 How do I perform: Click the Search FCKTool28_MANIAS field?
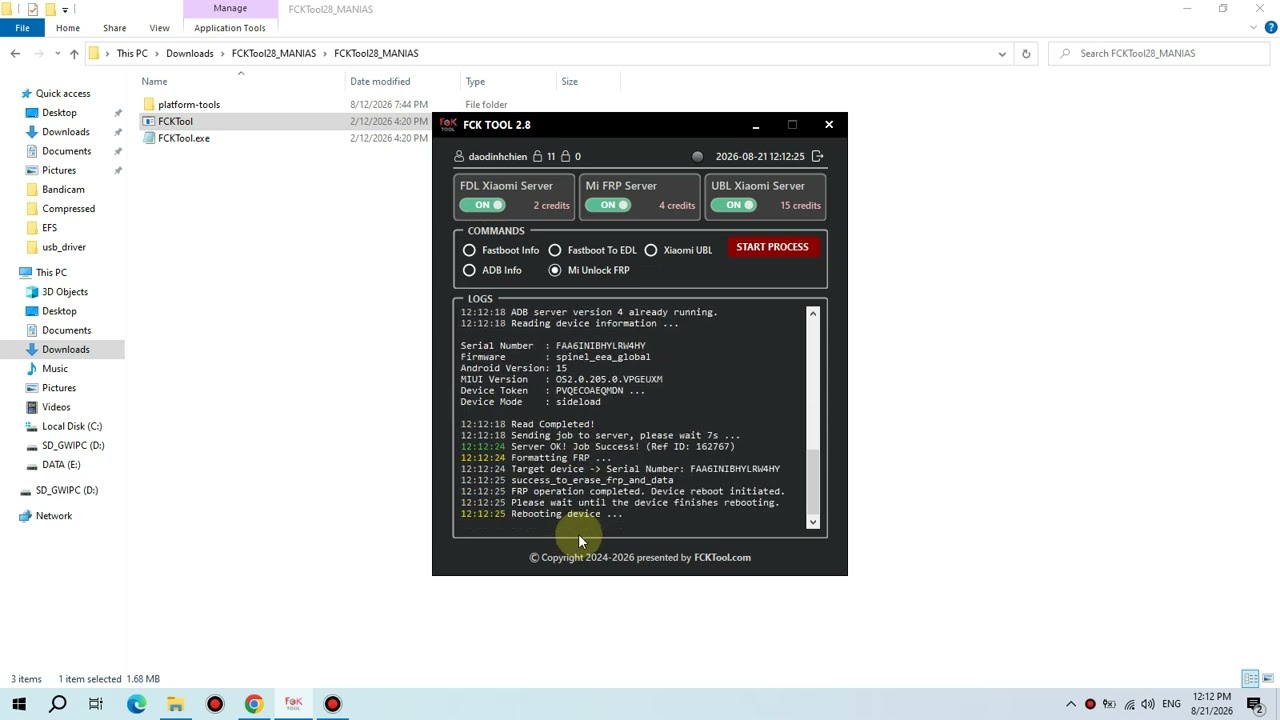click(x=1160, y=54)
